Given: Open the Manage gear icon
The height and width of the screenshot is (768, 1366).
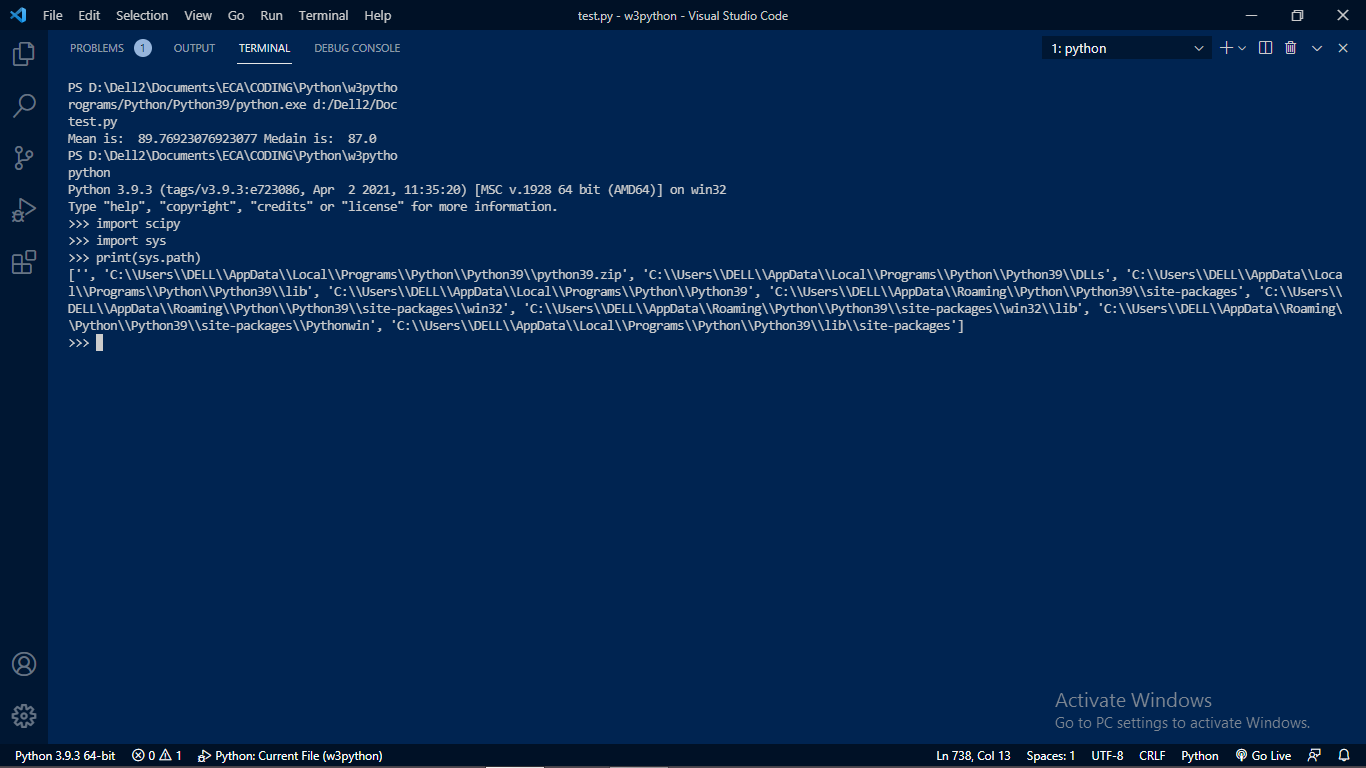Looking at the screenshot, I should click(24, 716).
